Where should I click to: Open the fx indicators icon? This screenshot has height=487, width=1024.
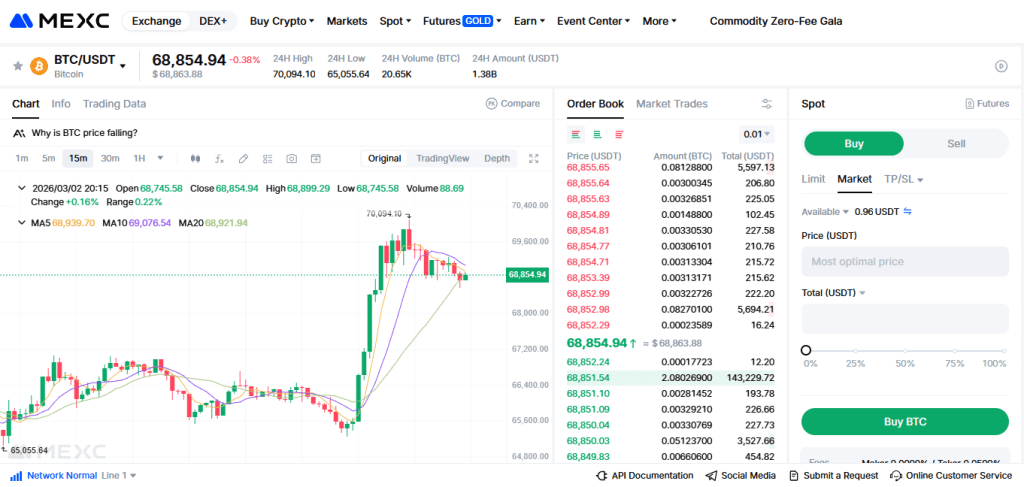point(219,158)
